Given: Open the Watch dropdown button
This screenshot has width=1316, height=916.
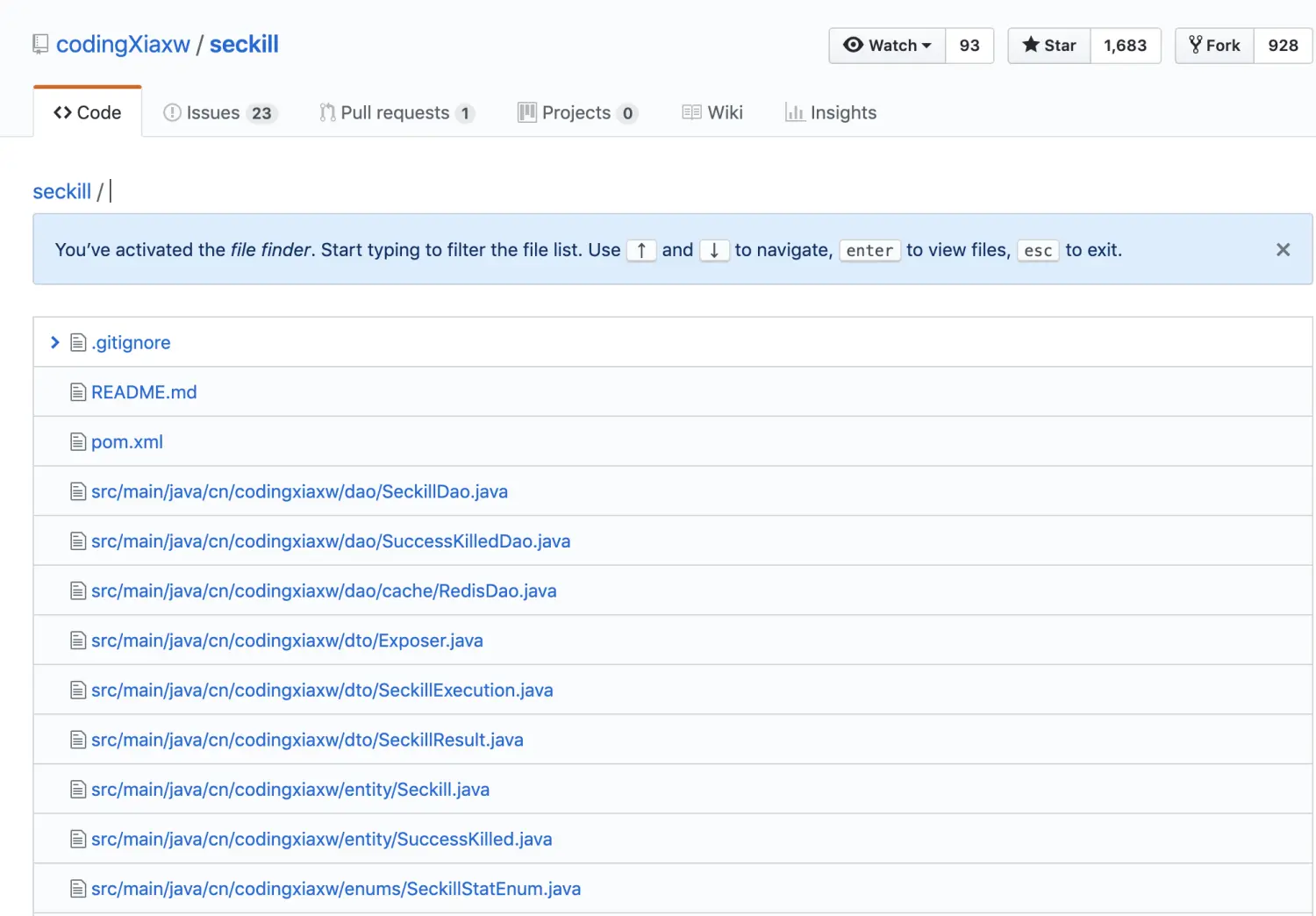Looking at the screenshot, I should click(887, 46).
